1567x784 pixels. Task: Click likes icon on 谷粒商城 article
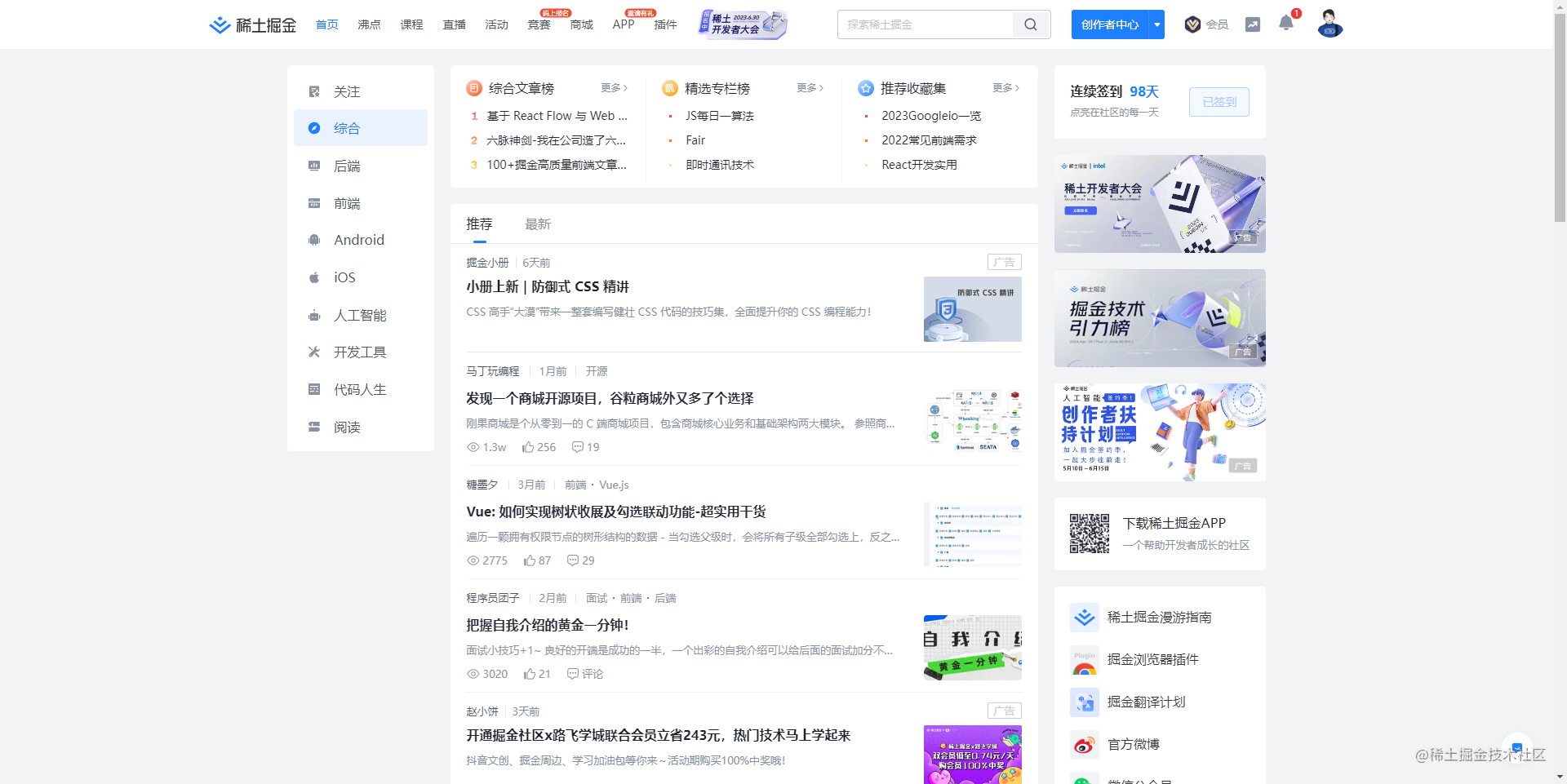(x=528, y=447)
